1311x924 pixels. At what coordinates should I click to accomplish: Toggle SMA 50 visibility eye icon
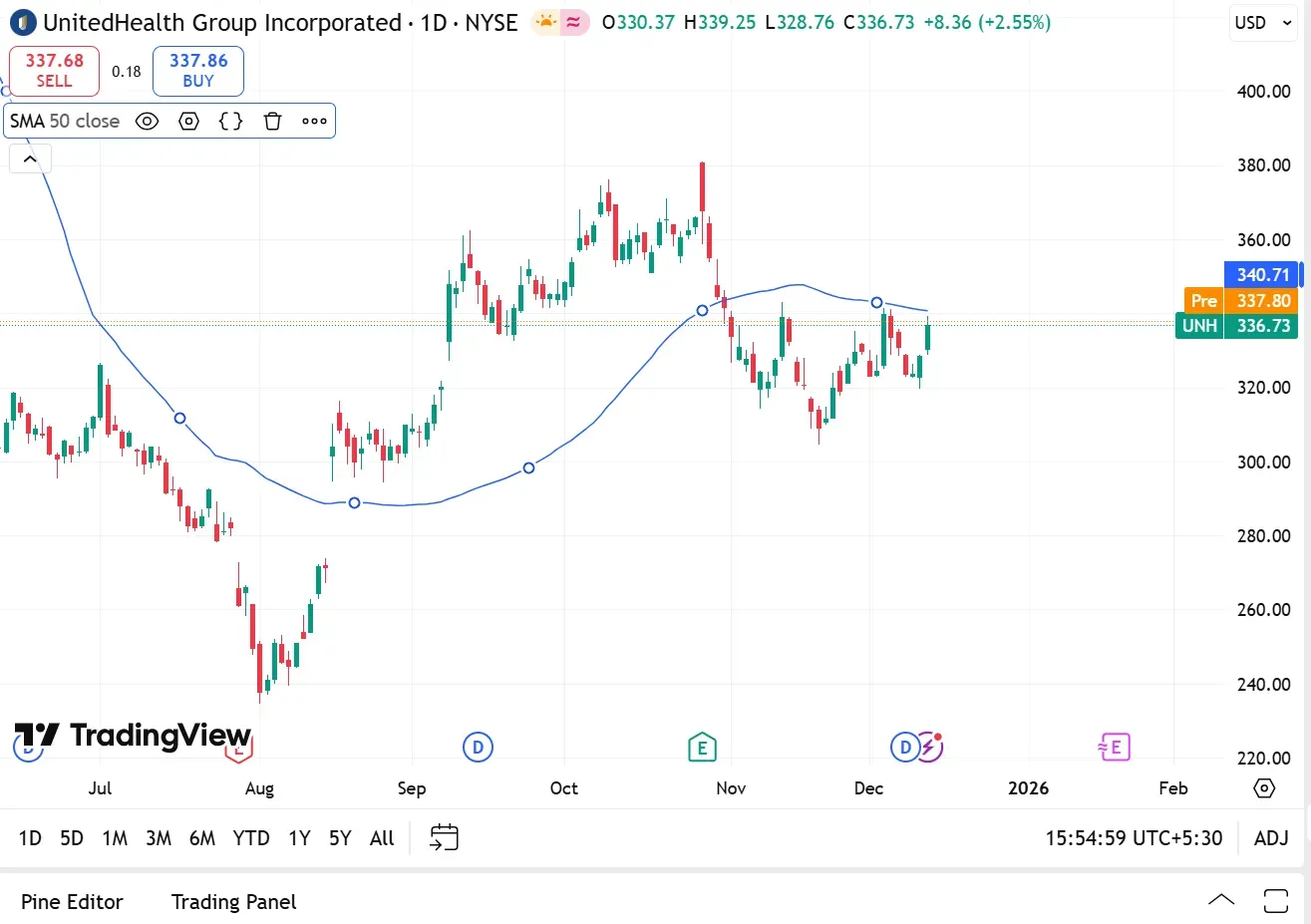(147, 122)
